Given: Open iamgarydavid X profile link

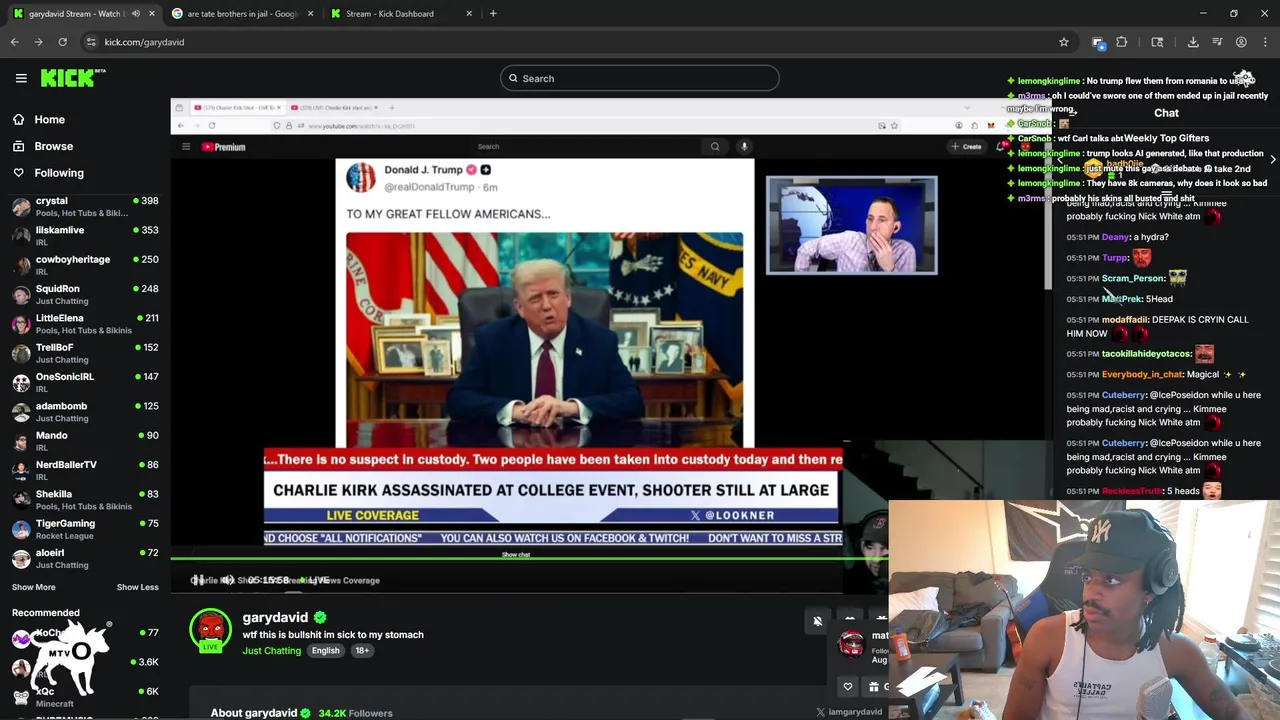Looking at the screenshot, I should 849,712.
